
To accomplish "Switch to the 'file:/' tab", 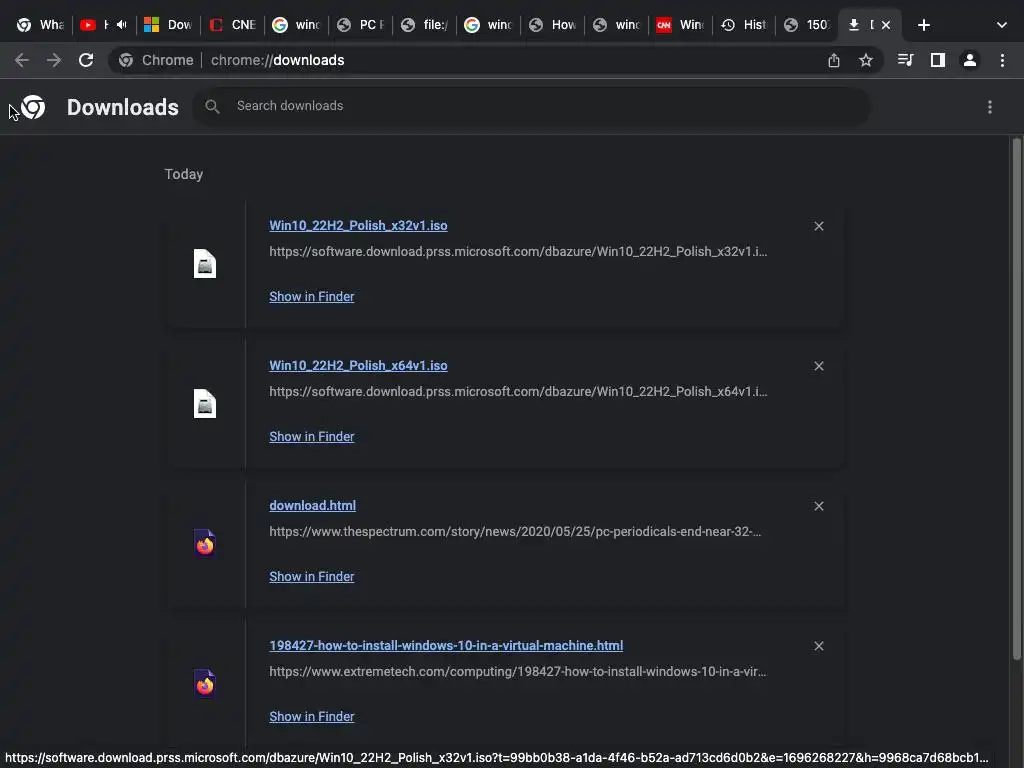I will (424, 25).
